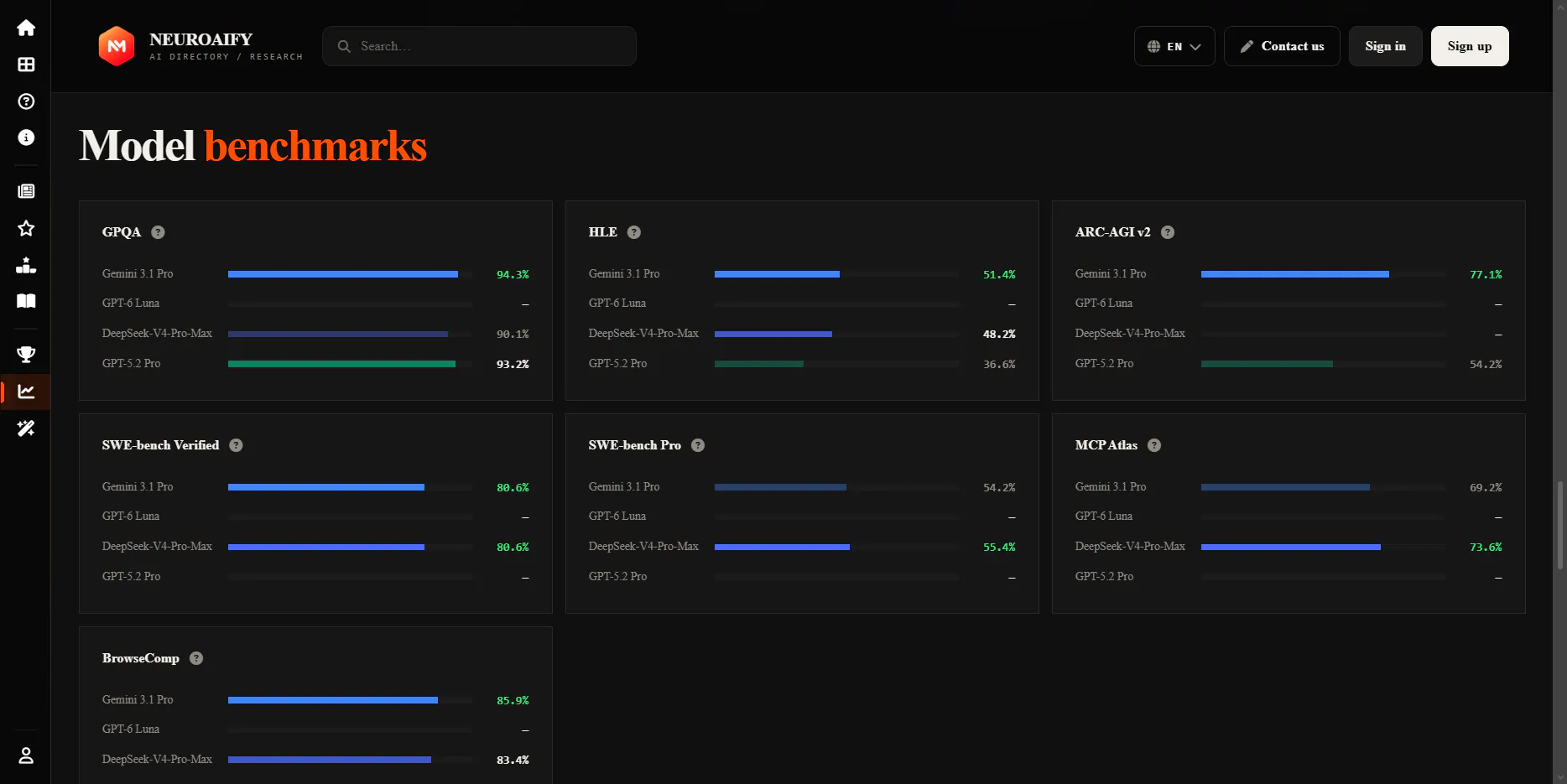This screenshot has height=784, width=1567.
Task: Click the NEUROAIFY brand title link
Action: (200, 39)
